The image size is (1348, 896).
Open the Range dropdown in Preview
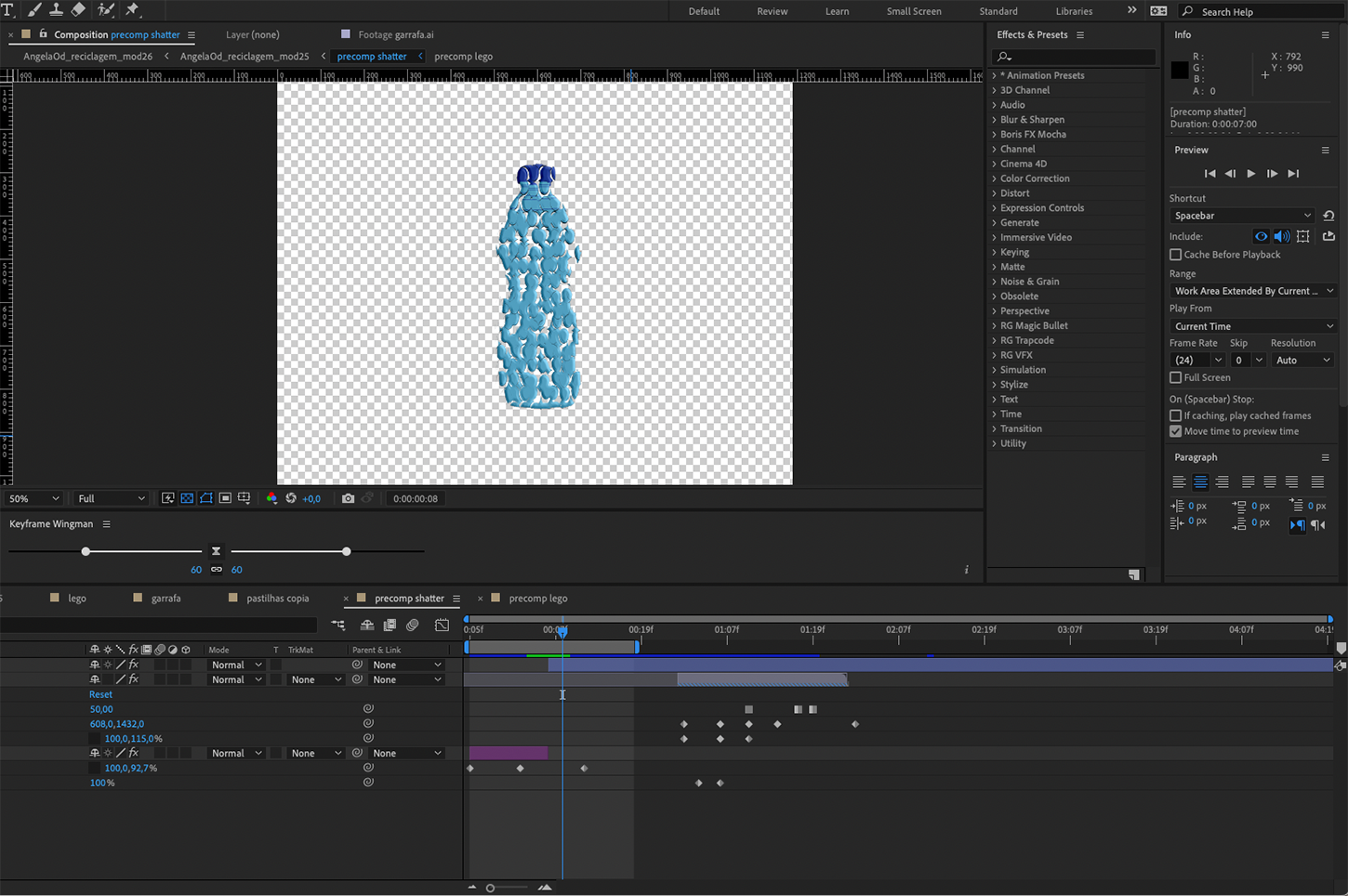click(x=1252, y=291)
